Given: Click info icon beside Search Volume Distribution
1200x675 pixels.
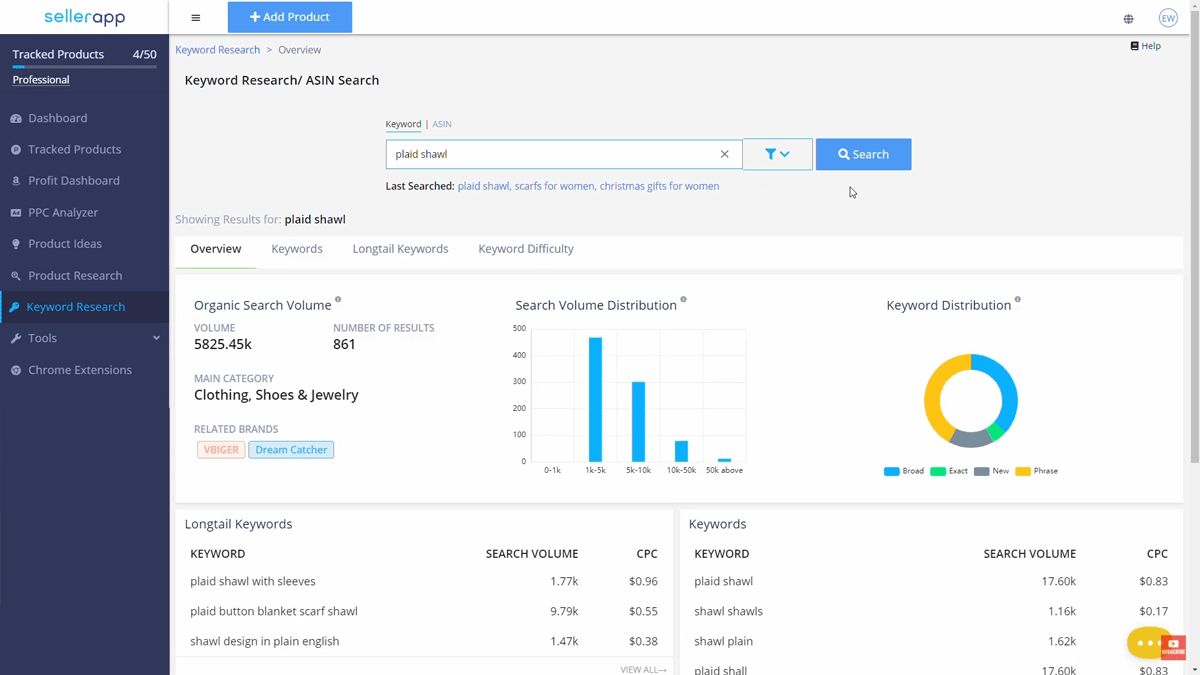Looking at the screenshot, I should pyautogui.click(x=684, y=300).
